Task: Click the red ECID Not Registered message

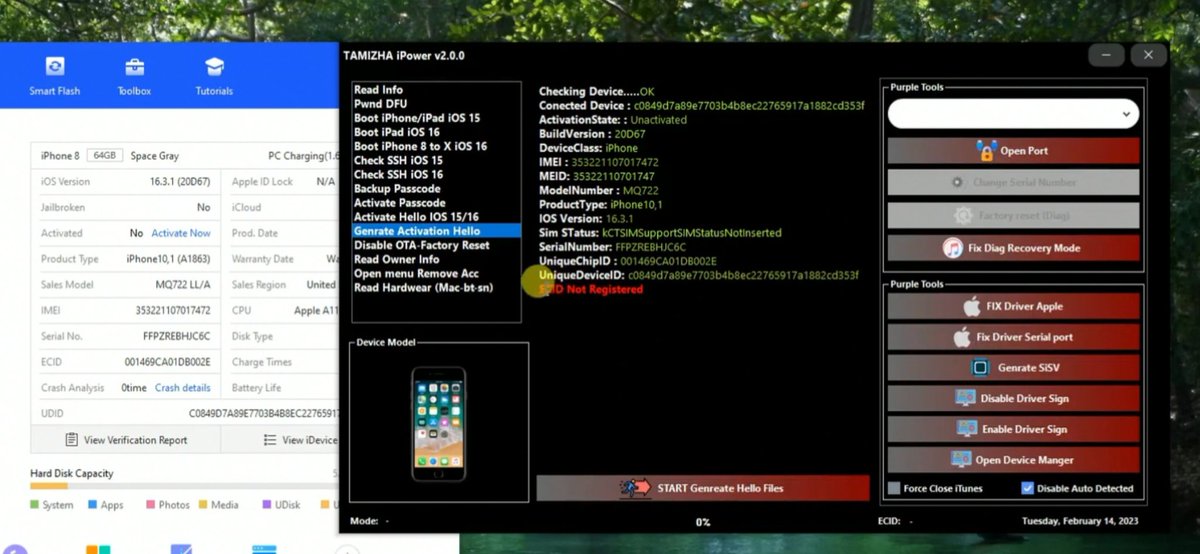Action: pyautogui.click(x=591, y=290)
